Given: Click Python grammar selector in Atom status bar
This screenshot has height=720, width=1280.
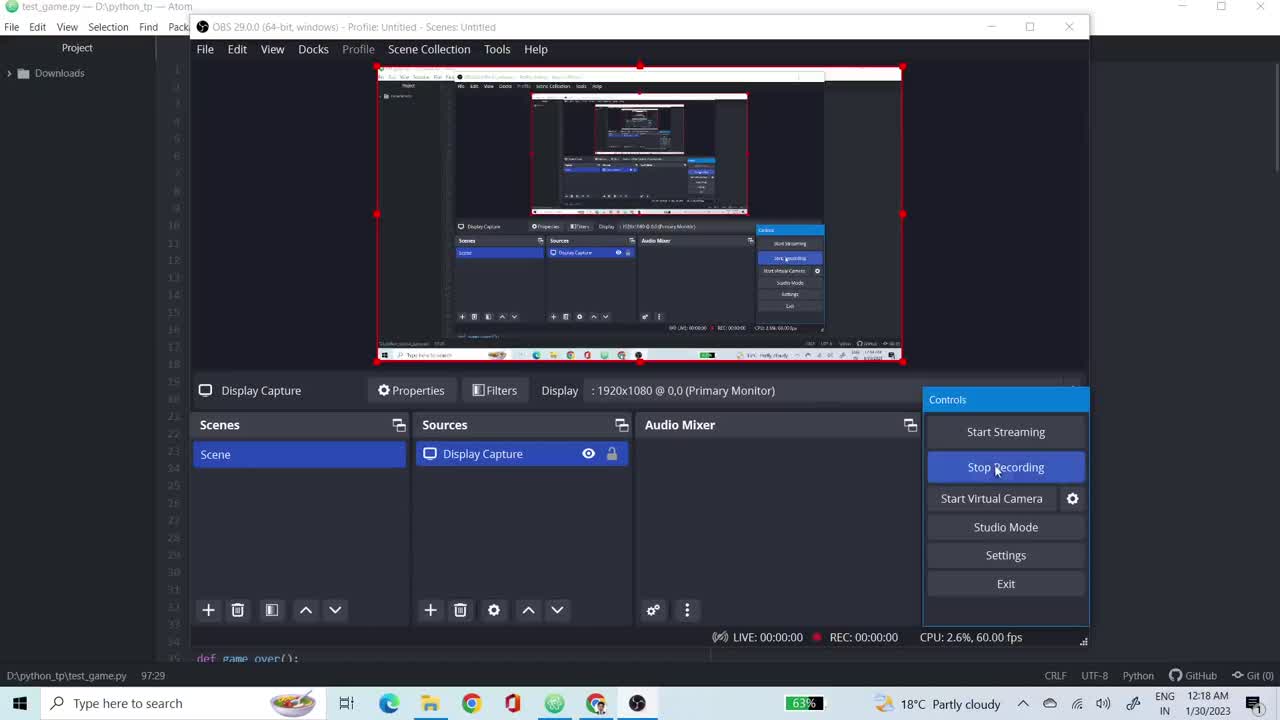Looking at the screenshot, I should [1138, 675].
